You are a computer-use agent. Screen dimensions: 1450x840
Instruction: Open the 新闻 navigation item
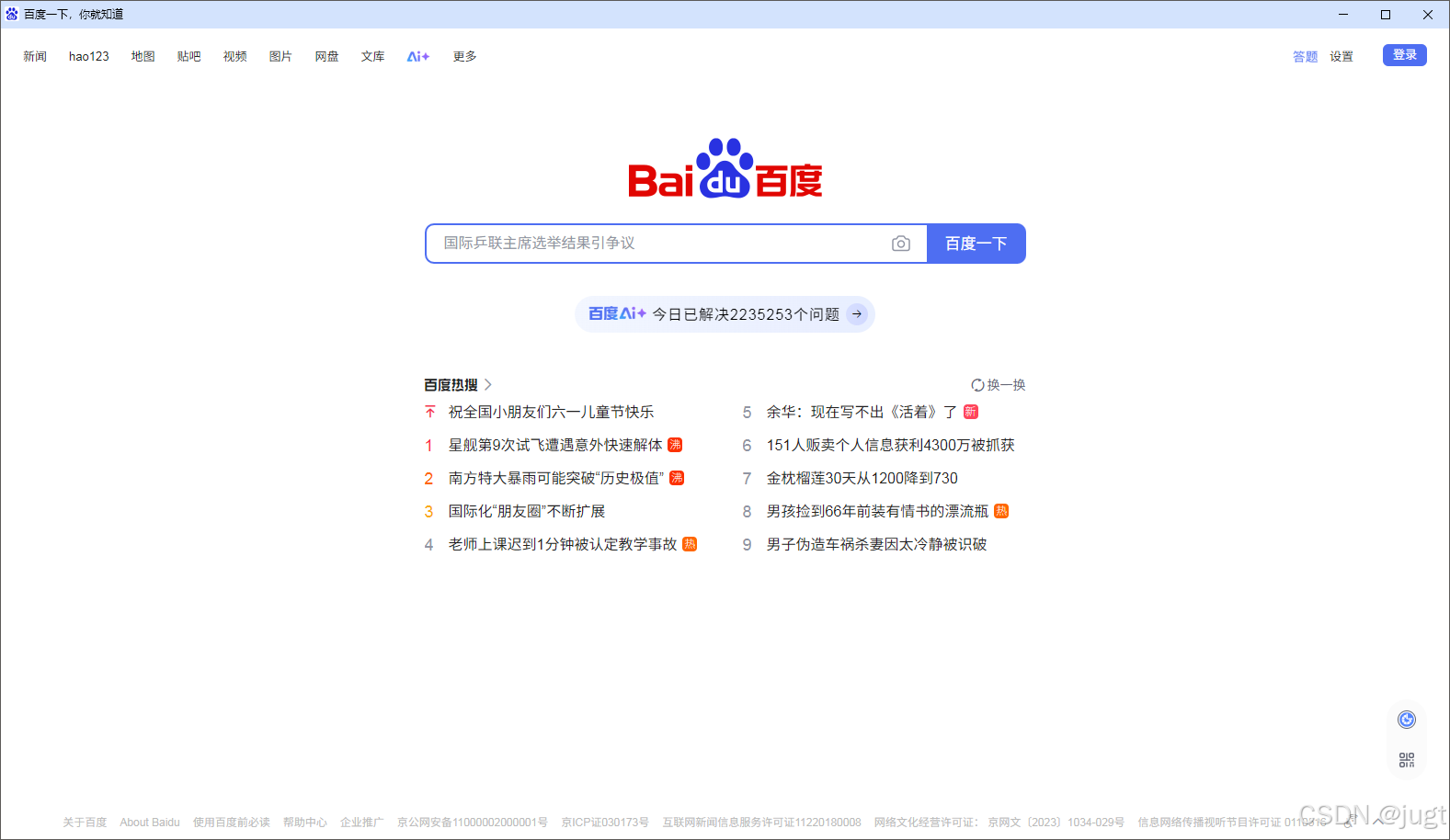[35, 57]
